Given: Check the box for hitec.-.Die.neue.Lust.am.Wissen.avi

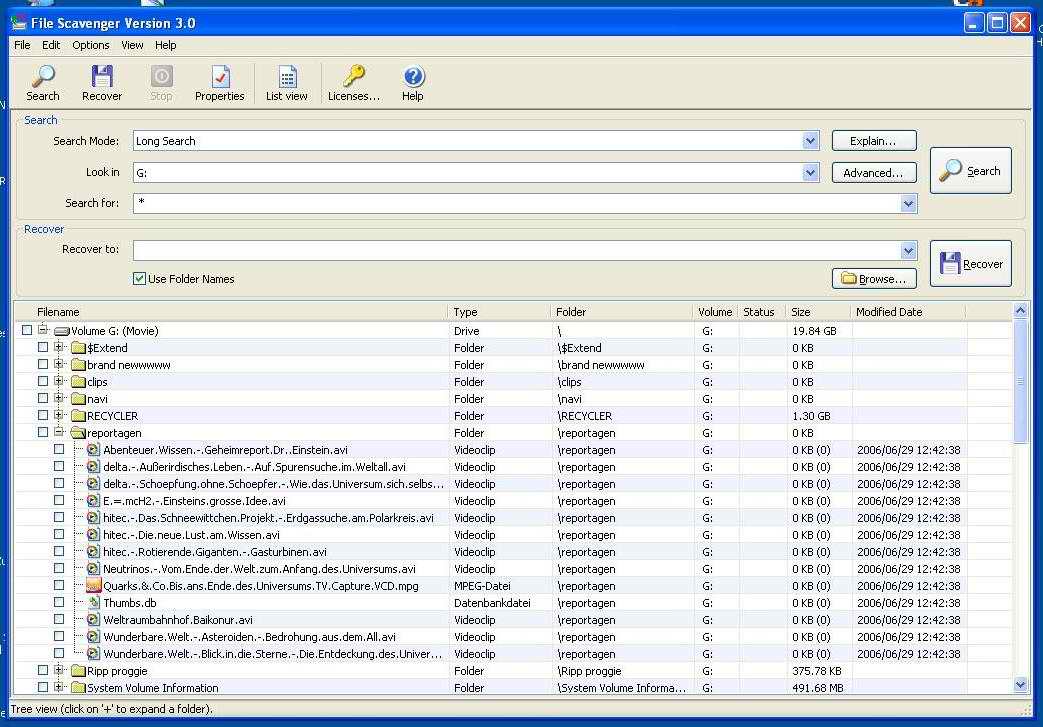Looking at the screenshot, I should (x=59, y=534).
